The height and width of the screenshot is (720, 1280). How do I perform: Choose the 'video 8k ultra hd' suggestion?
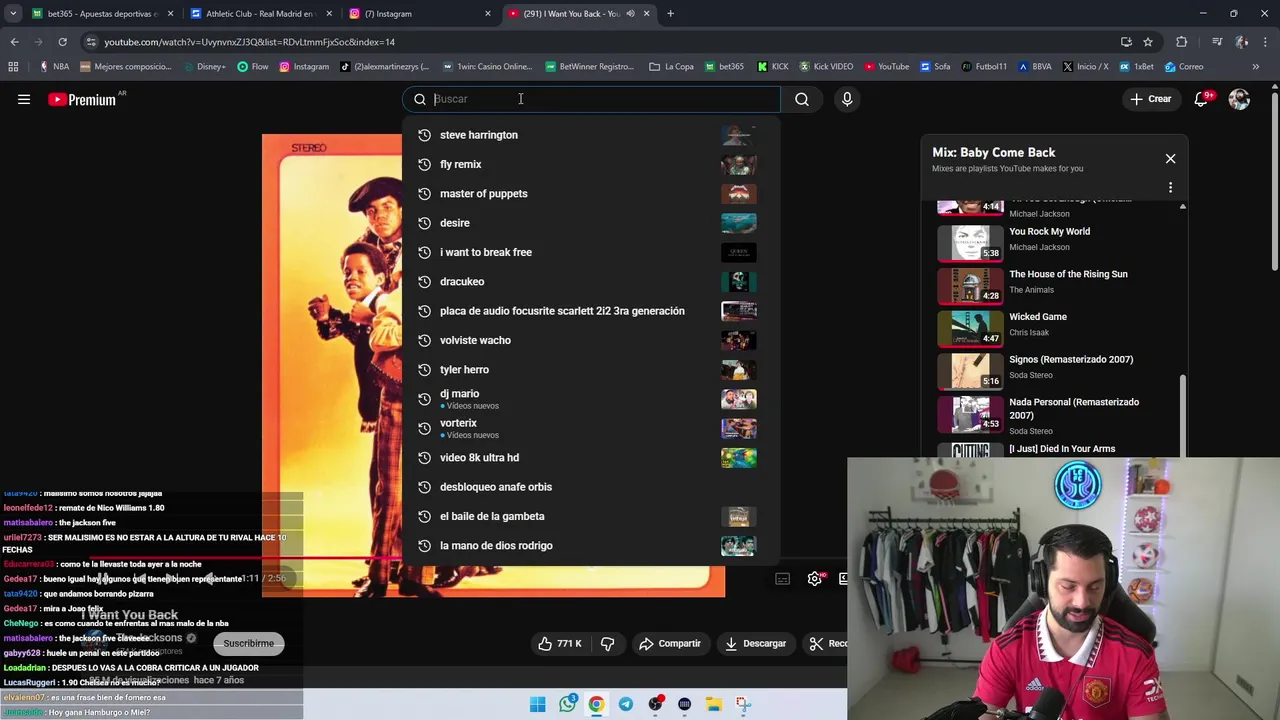click(x=591, y=458)
